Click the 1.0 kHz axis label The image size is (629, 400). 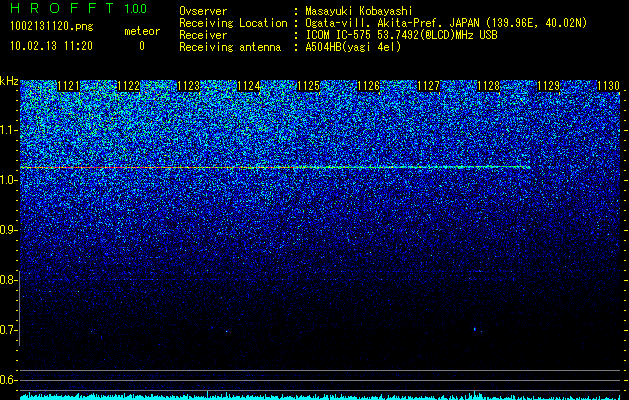pyautogui.click(x=7, y=181)
